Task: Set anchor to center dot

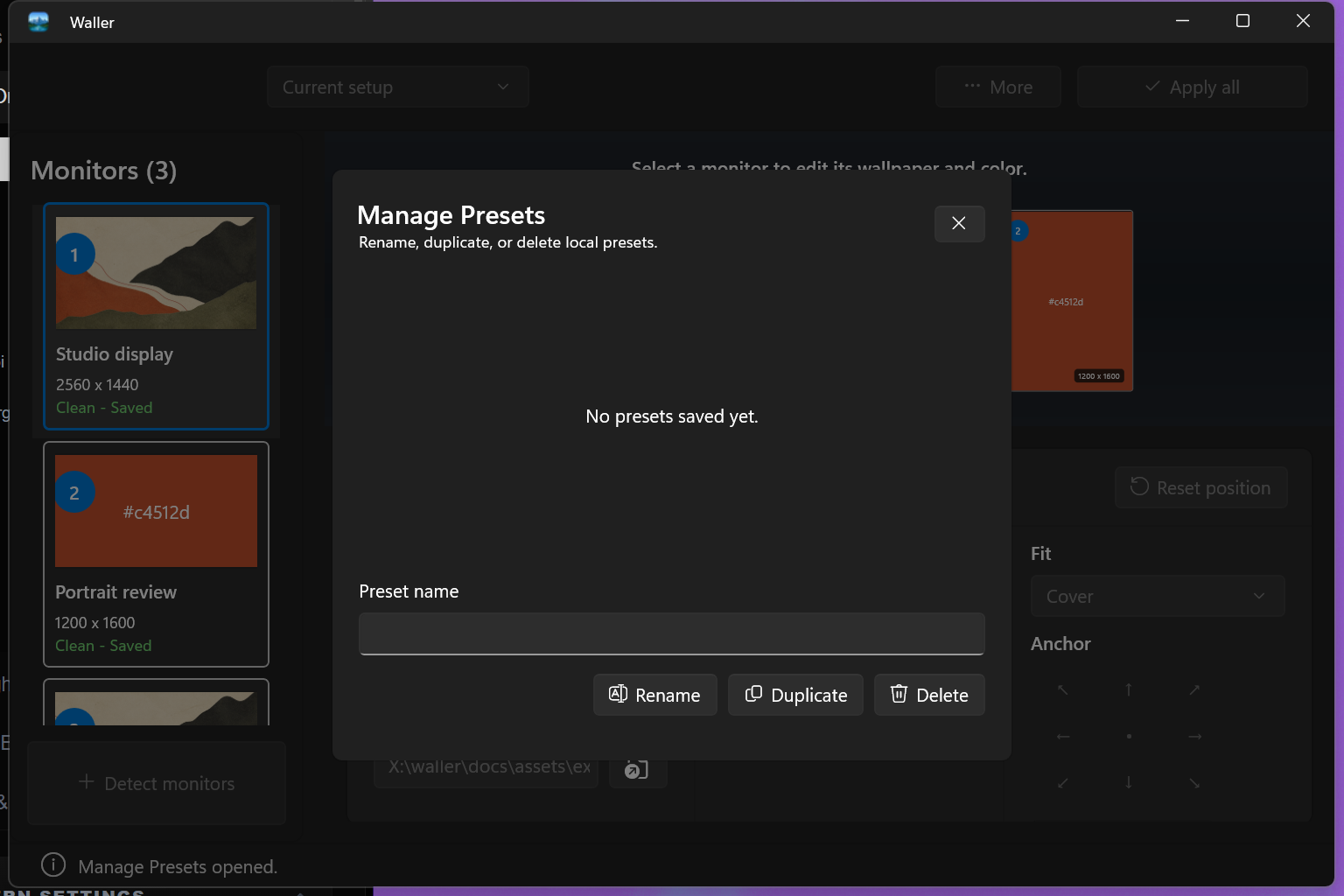Action: (1129, 737)
